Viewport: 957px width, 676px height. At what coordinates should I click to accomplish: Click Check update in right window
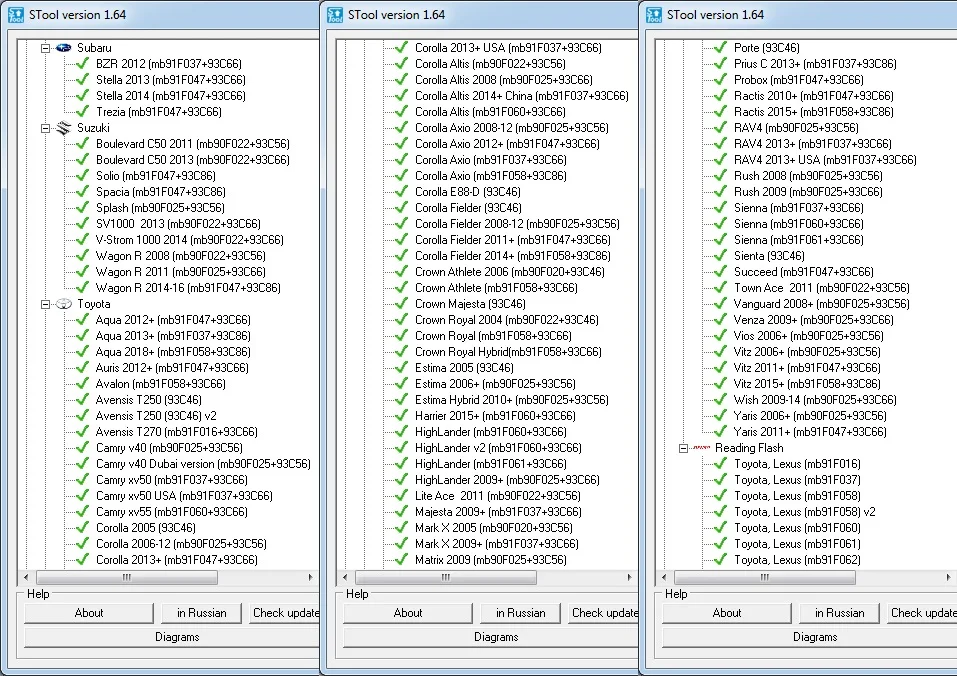922,613
